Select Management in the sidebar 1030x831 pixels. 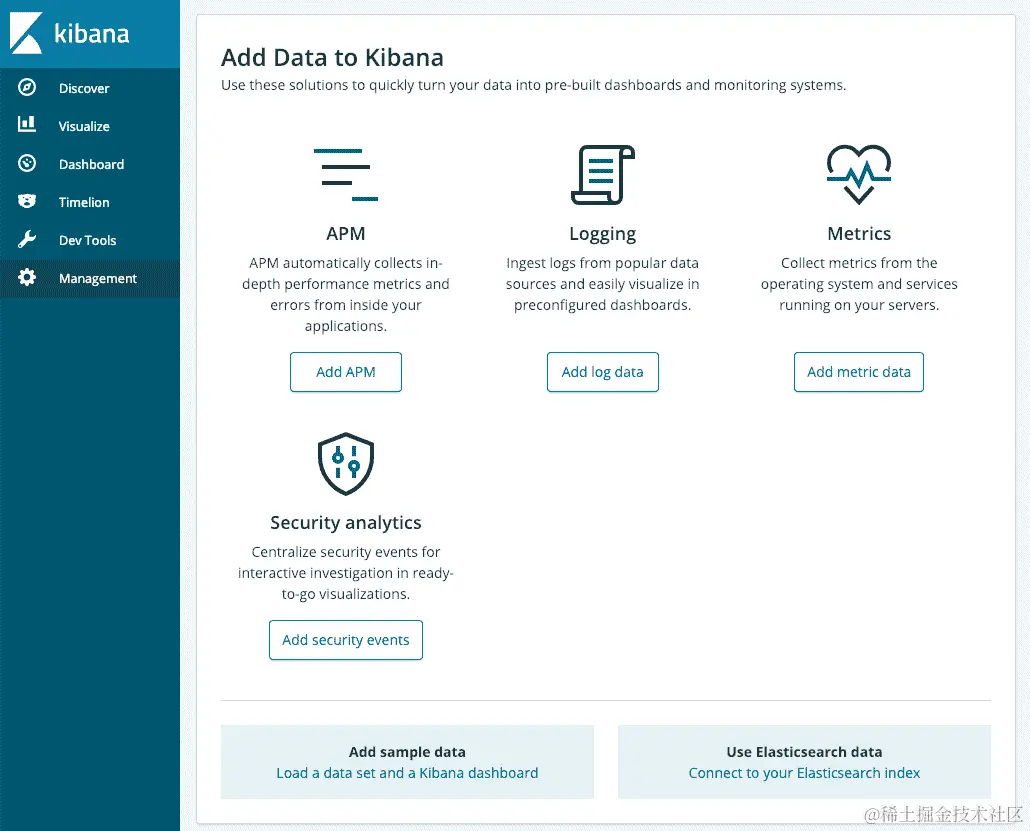(x=90, y=279)
